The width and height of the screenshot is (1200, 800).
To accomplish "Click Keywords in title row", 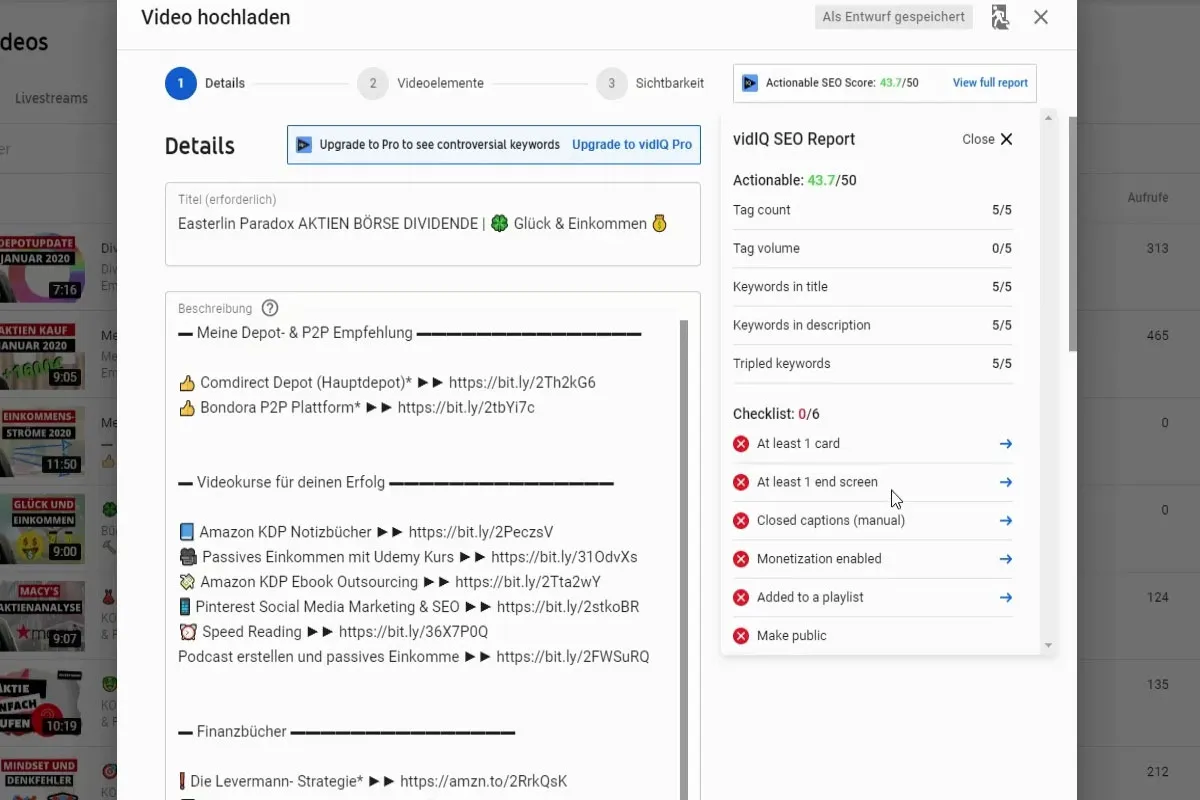I will (873, 287).
